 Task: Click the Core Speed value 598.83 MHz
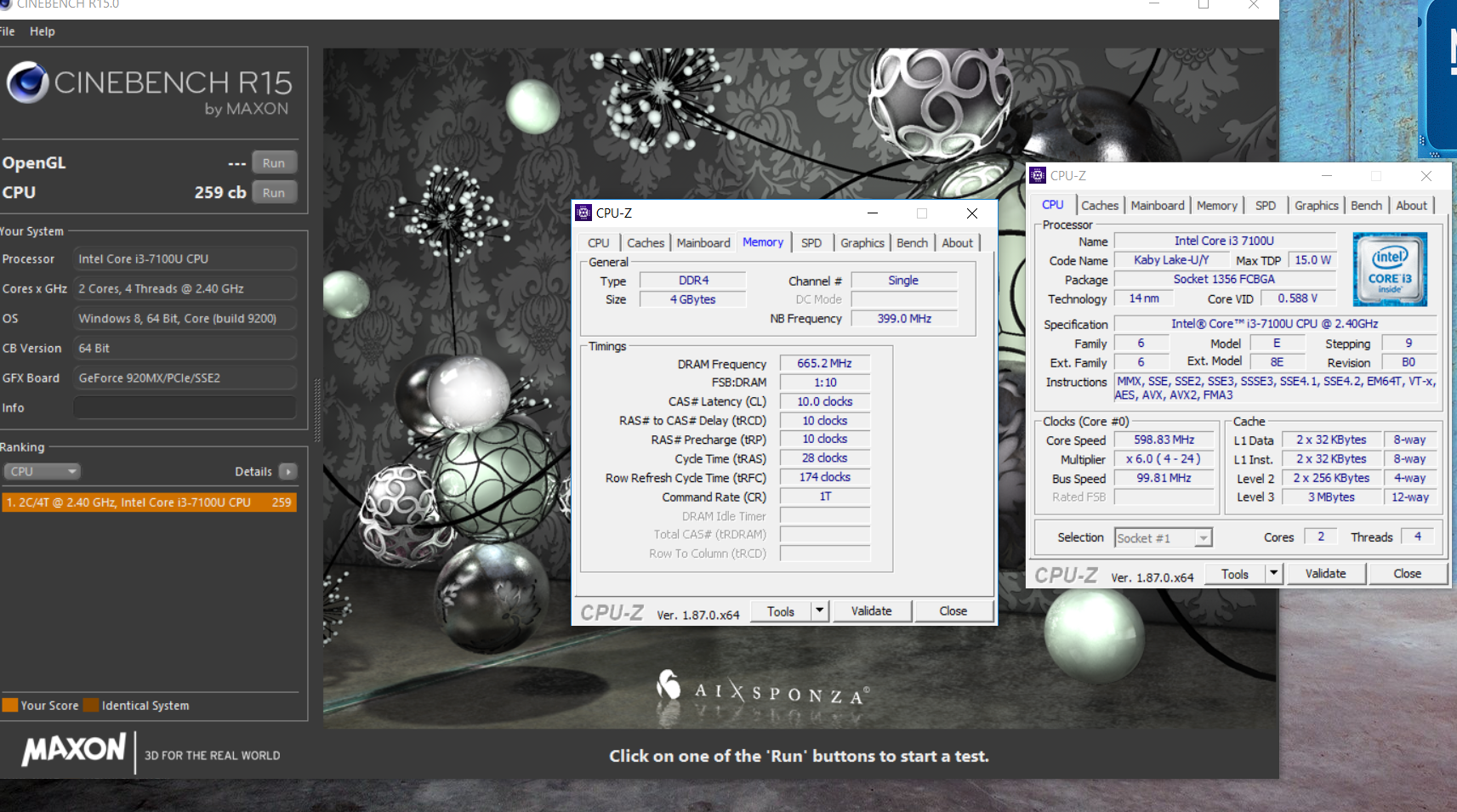pos(1164,440)
